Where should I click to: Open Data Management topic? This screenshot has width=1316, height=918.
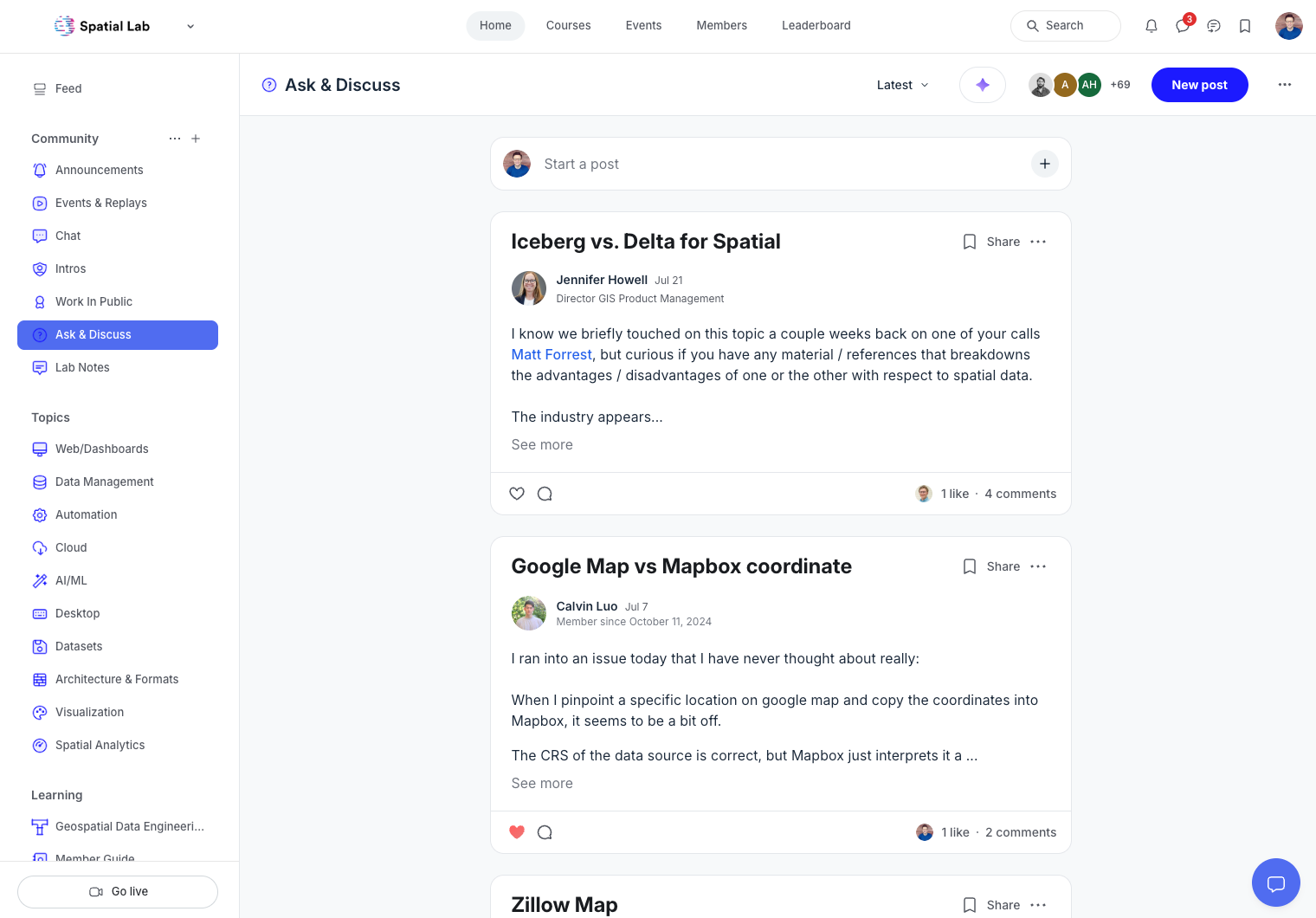click(118, 482)
